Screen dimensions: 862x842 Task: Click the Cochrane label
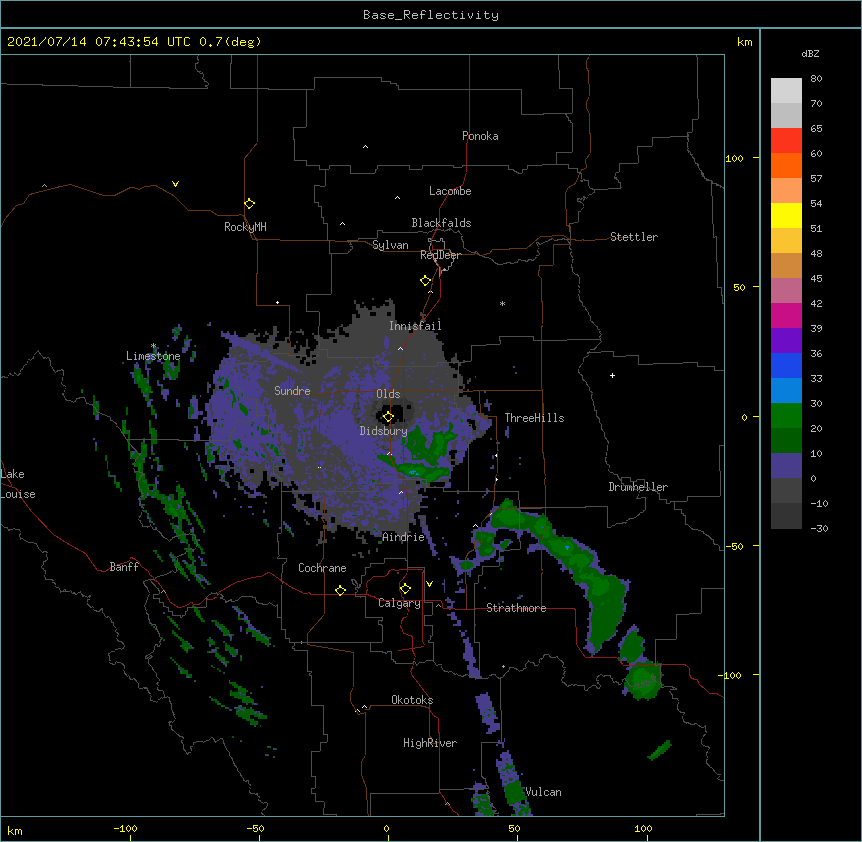(322, 568)
